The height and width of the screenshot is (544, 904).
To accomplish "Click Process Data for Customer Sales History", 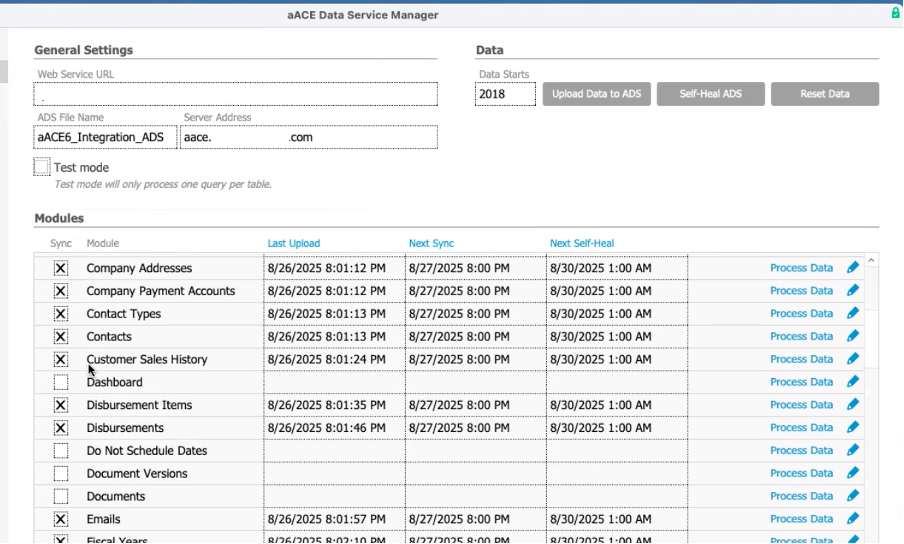I will 801,359.
